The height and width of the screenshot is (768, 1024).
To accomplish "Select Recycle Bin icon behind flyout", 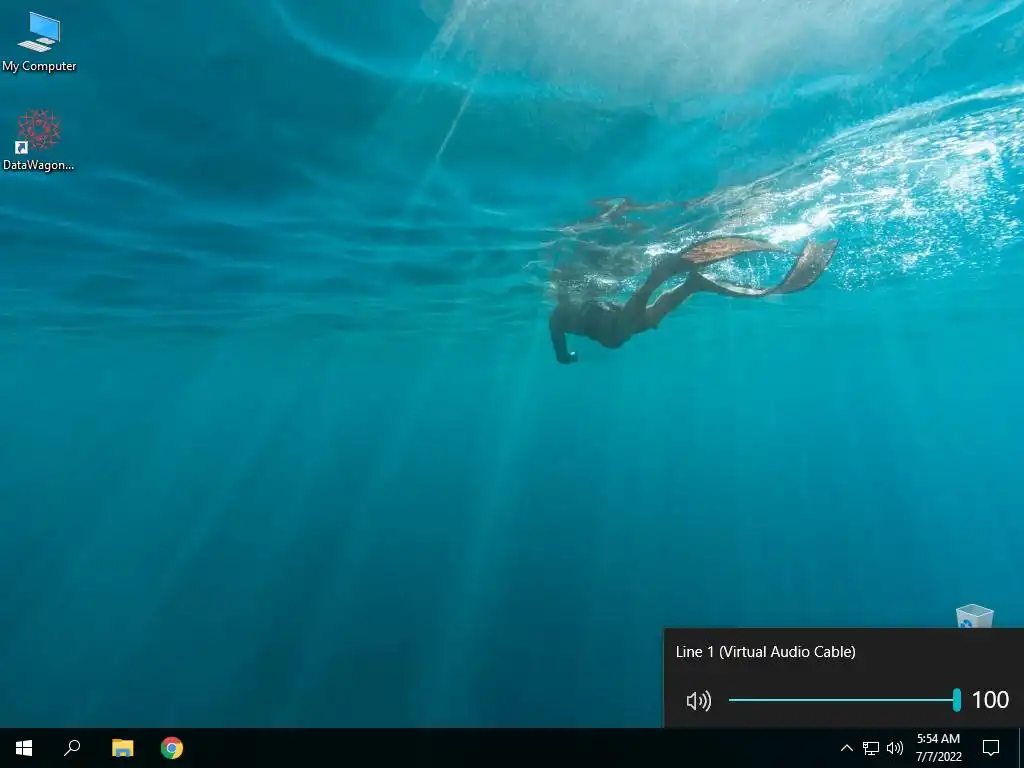I will click(x=974, y=616).
